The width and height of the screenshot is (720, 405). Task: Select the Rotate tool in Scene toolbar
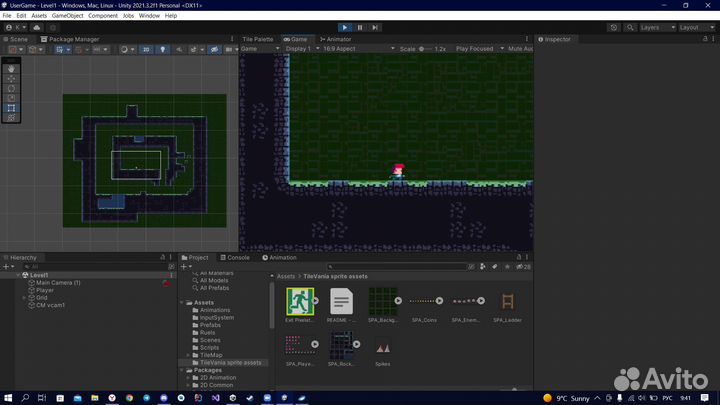pyautogui.click(x=11, y=88)
